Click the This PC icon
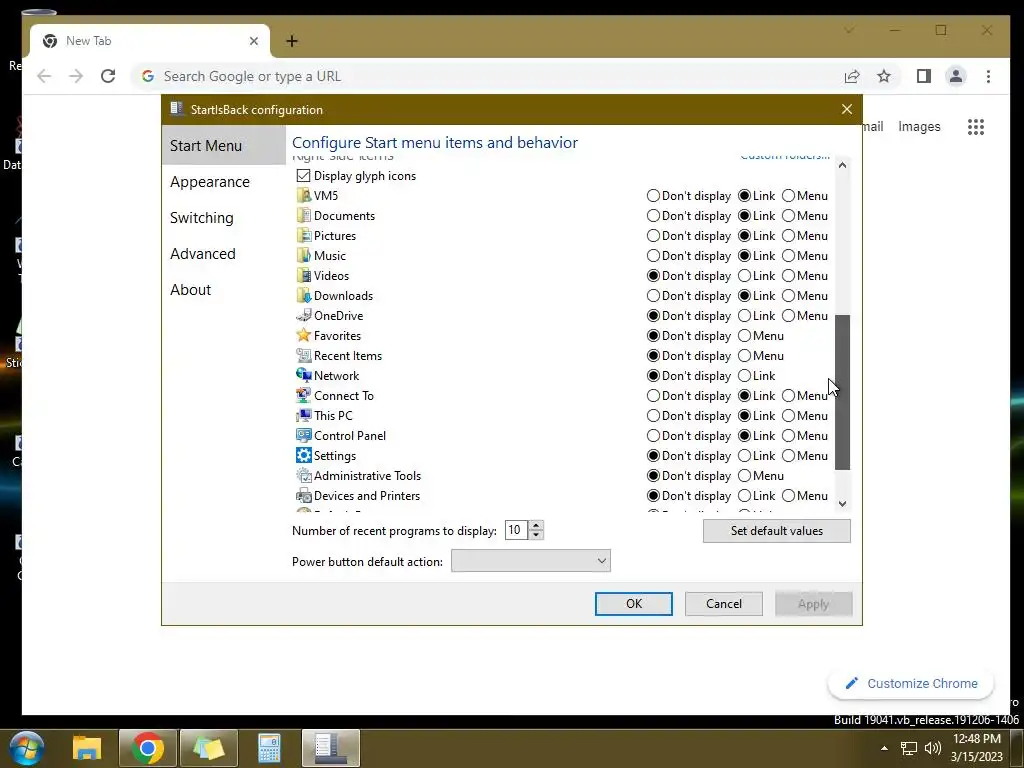The height and width of the screenshot is (768, 1024). pyautogui.click(x=303, y=416)
